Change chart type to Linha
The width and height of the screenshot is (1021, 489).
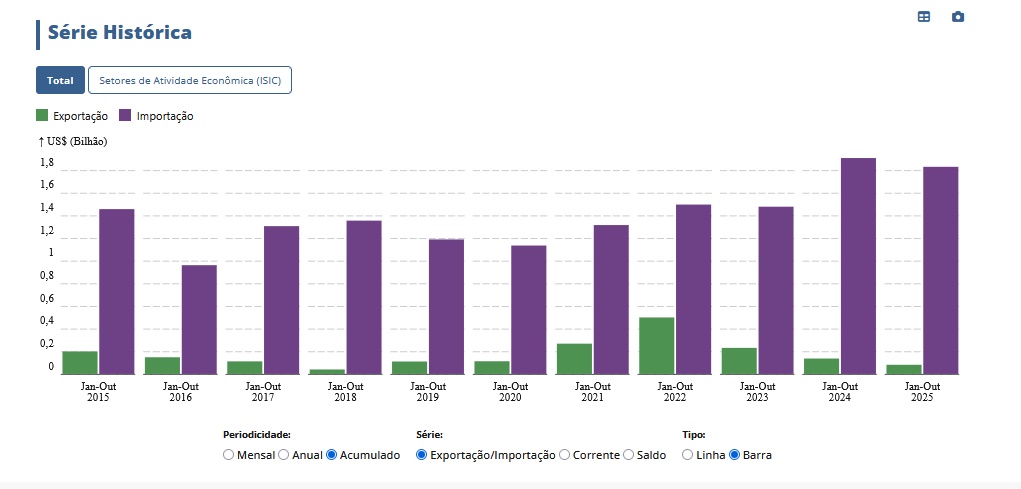click(688, 455)
